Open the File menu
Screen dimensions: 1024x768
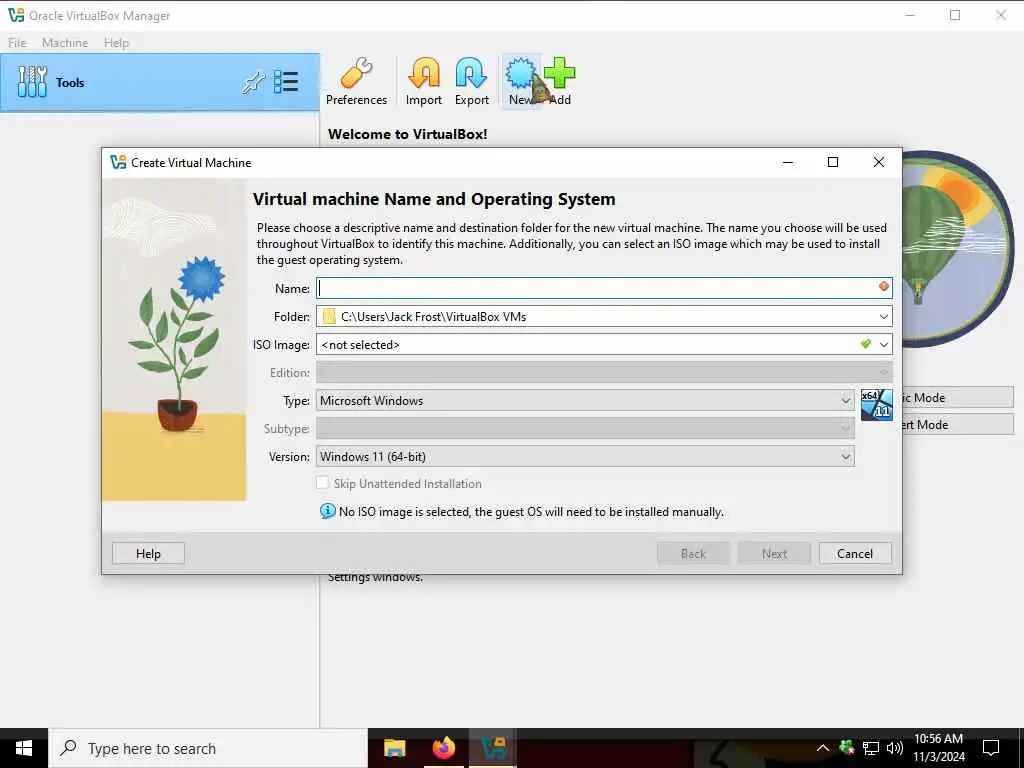(x=17, y=42)
